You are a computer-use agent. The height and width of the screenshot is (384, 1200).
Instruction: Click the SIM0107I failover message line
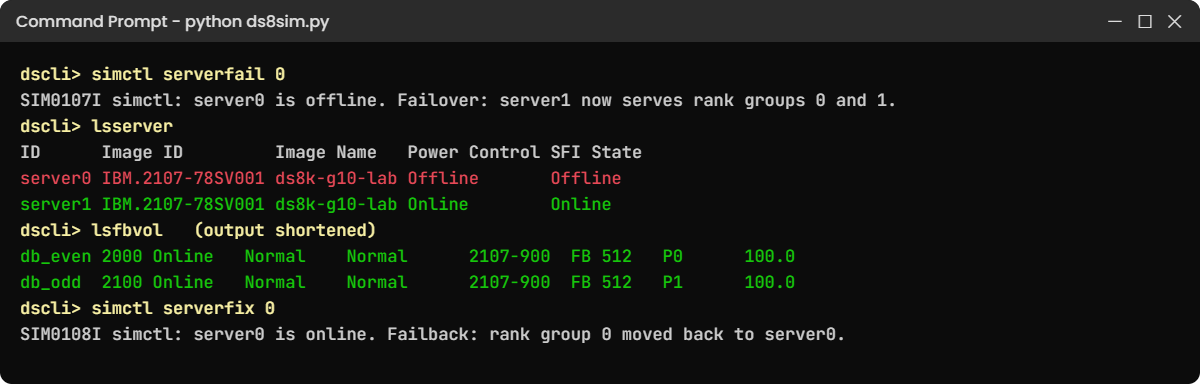tap(459, 101)
